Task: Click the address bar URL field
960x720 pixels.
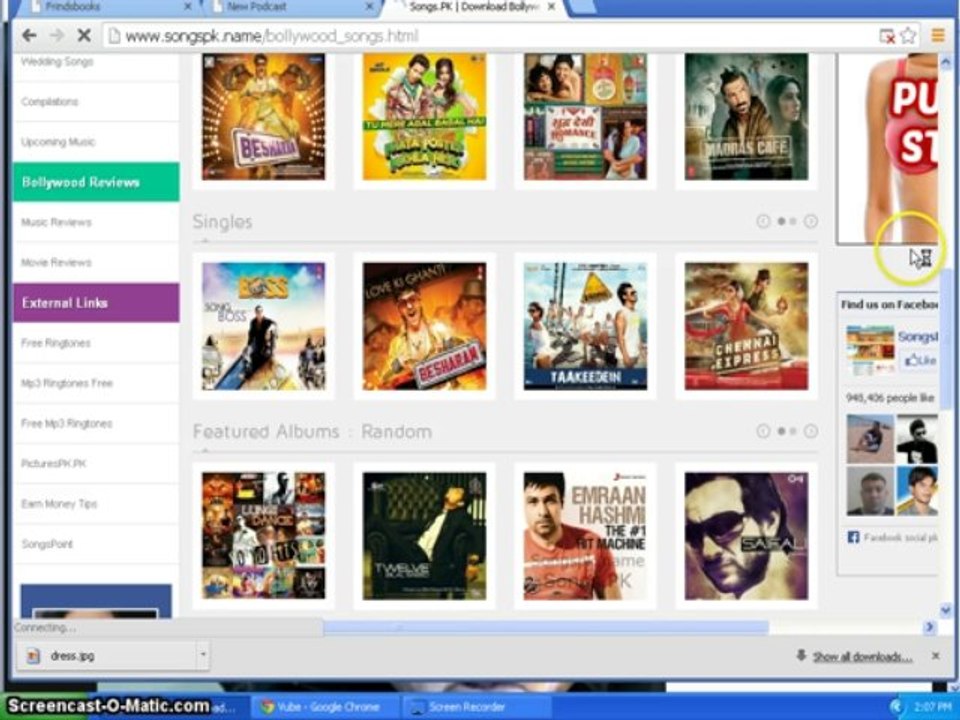Action: tap(490, 36)
